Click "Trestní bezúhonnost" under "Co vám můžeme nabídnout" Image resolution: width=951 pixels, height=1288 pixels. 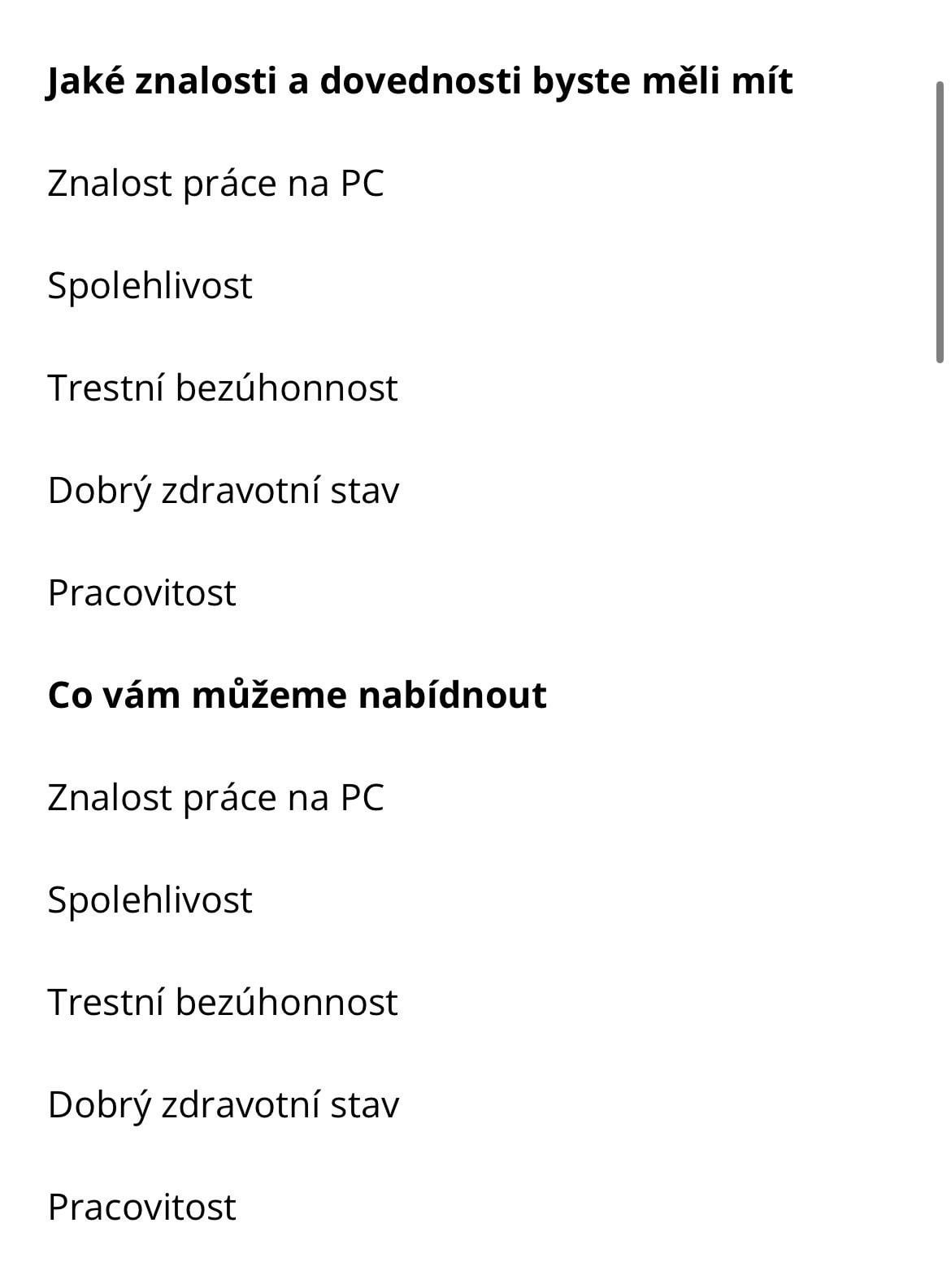click(223, 1002)
